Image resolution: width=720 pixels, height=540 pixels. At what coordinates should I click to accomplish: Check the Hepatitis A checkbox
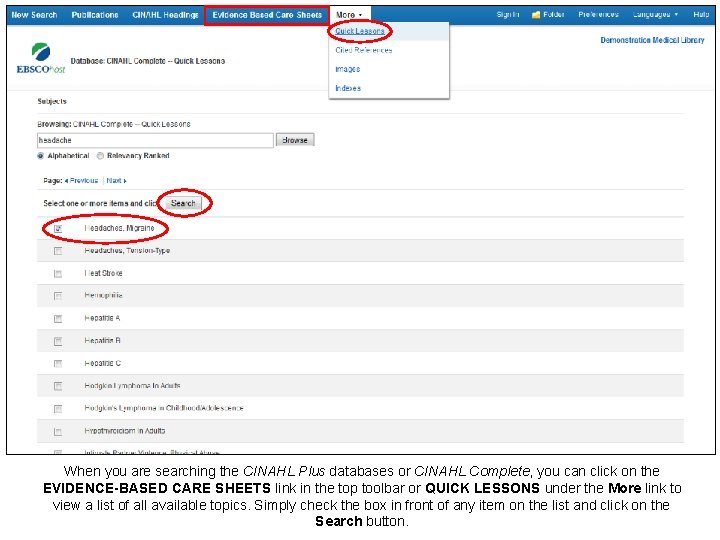pyautogui.click(x=58, y=319)
